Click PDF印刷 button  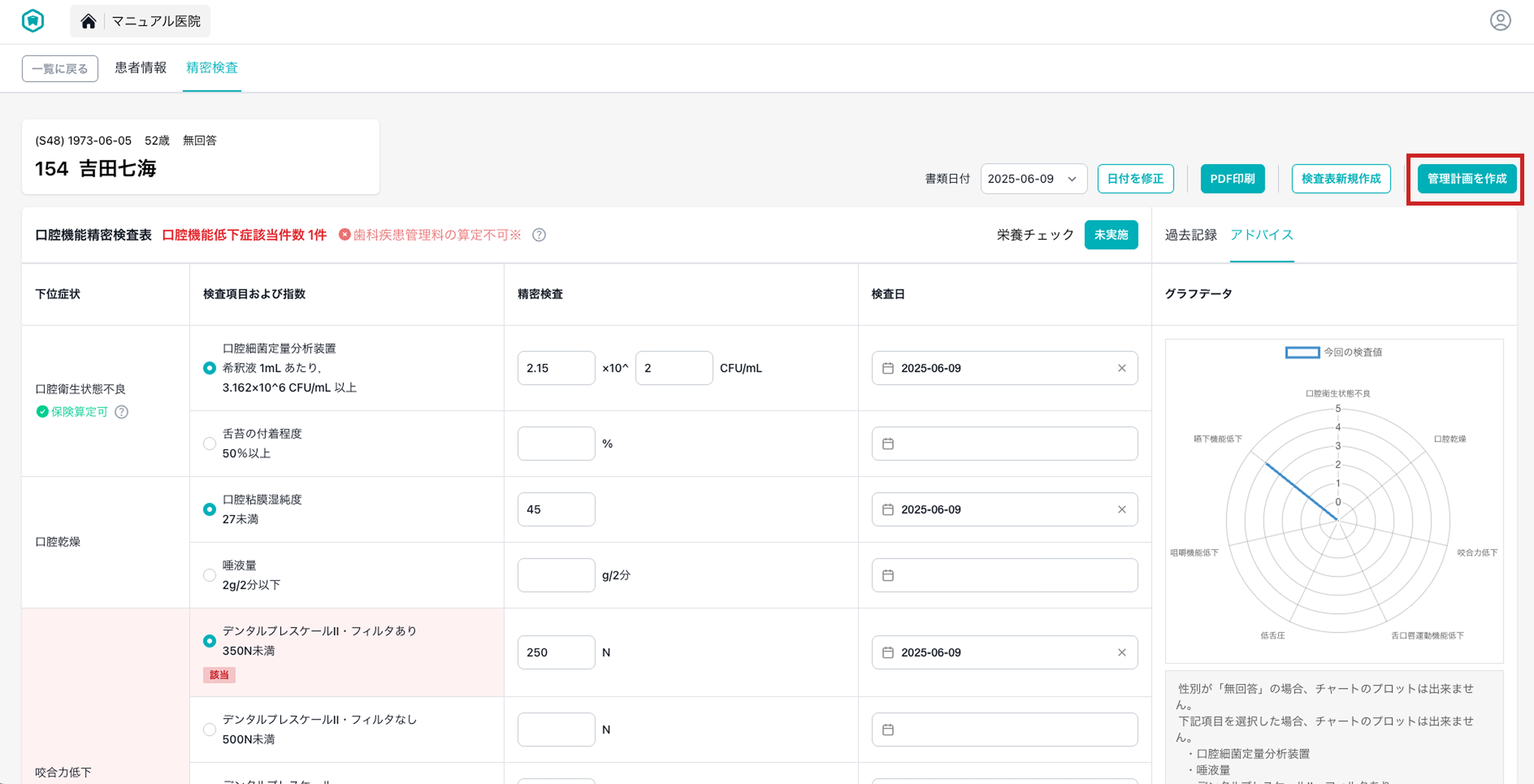click(x=1233, y=179)
